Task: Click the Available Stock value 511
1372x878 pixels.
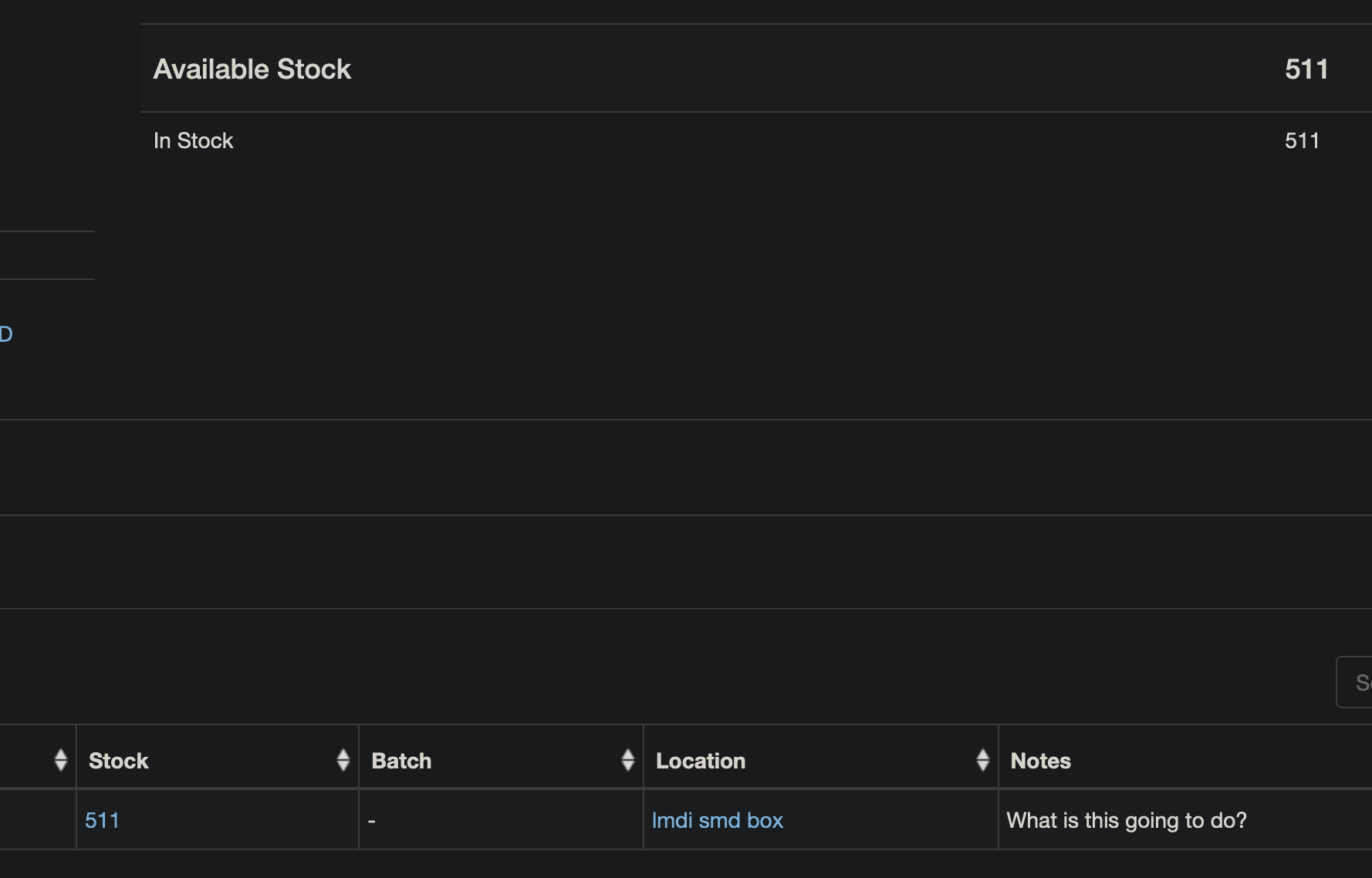Action: coord(1306,69)
